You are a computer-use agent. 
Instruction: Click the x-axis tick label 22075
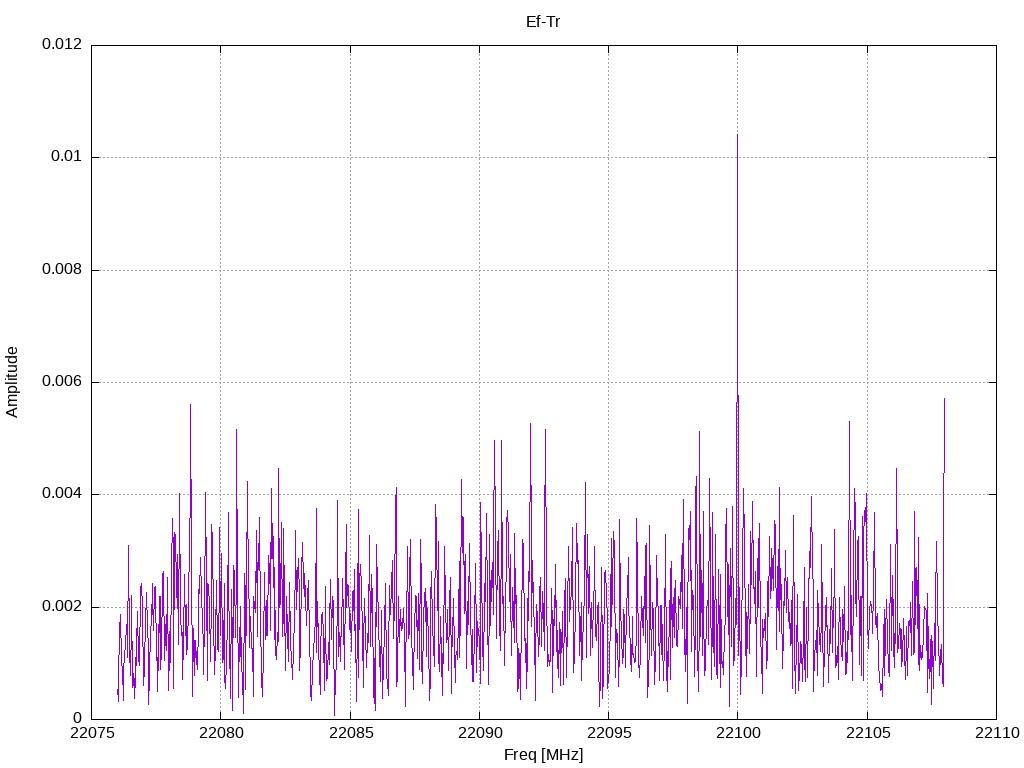91,733
